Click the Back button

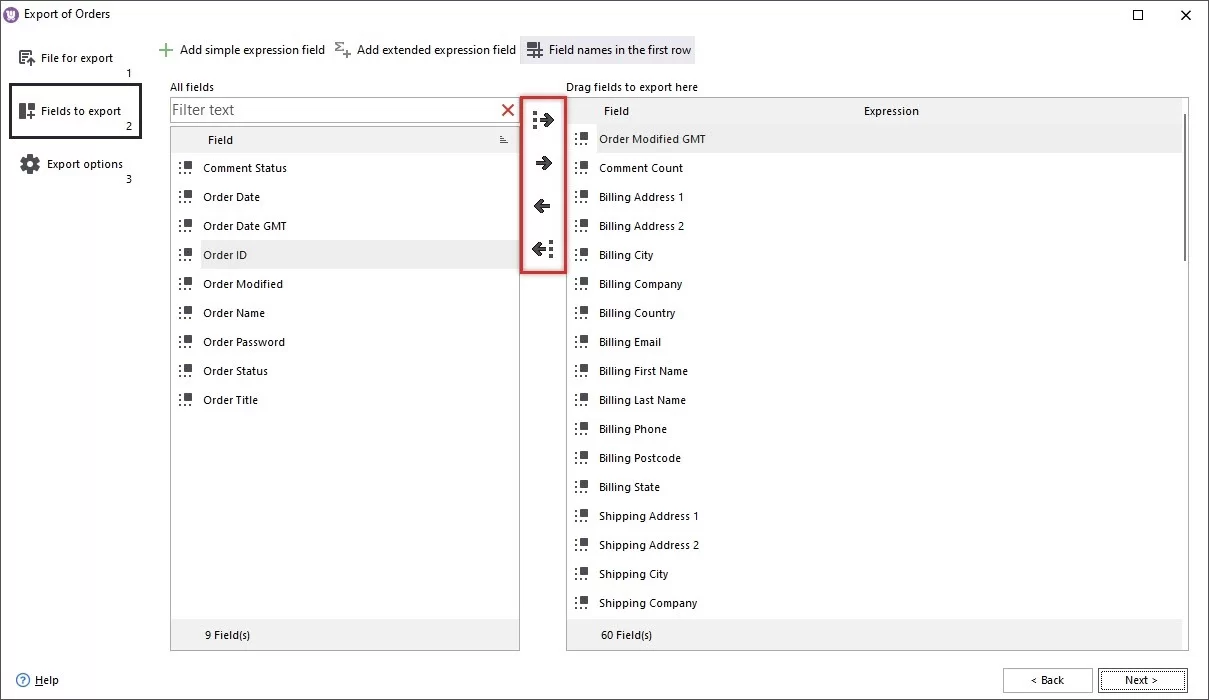tap(1047, 680)
